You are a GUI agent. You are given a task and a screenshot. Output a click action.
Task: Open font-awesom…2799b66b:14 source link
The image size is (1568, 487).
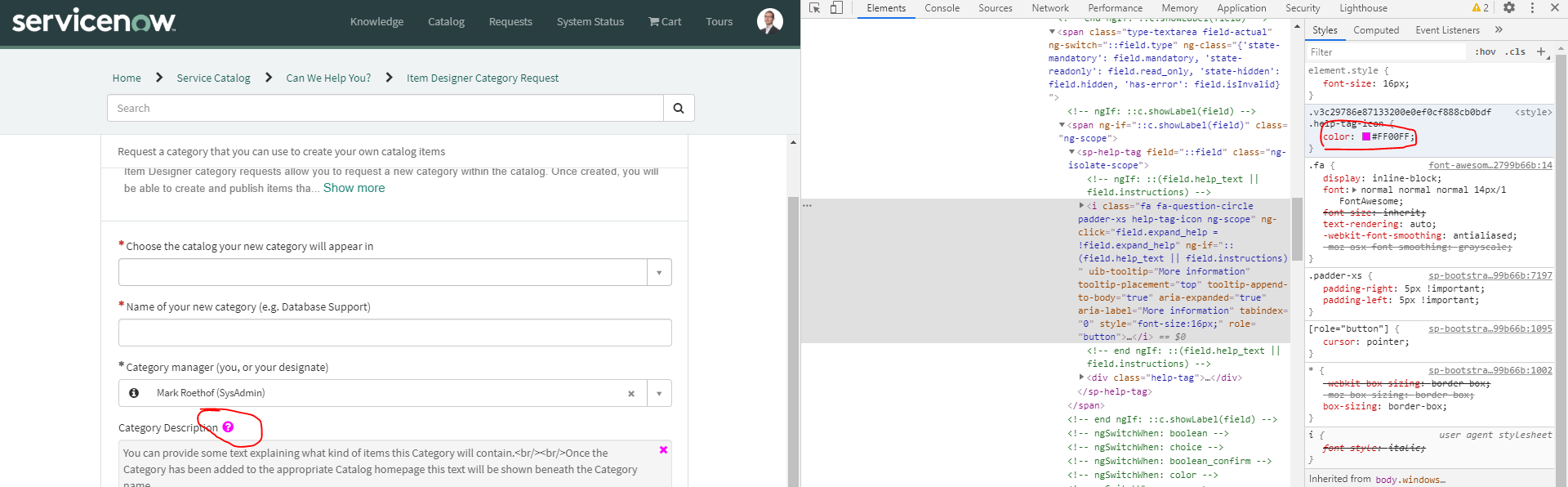pyautogui.click(x=1490, y=165)
